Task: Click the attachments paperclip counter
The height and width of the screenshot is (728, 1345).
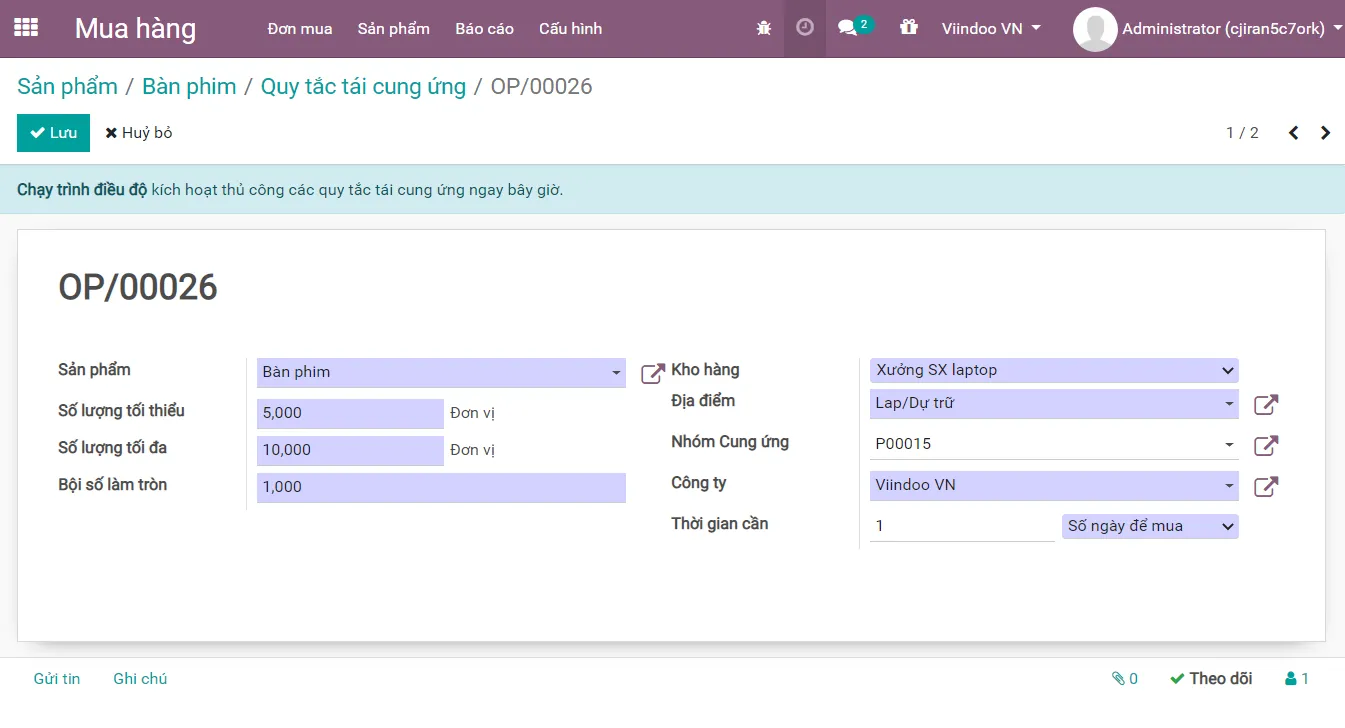Action: 1125,678
